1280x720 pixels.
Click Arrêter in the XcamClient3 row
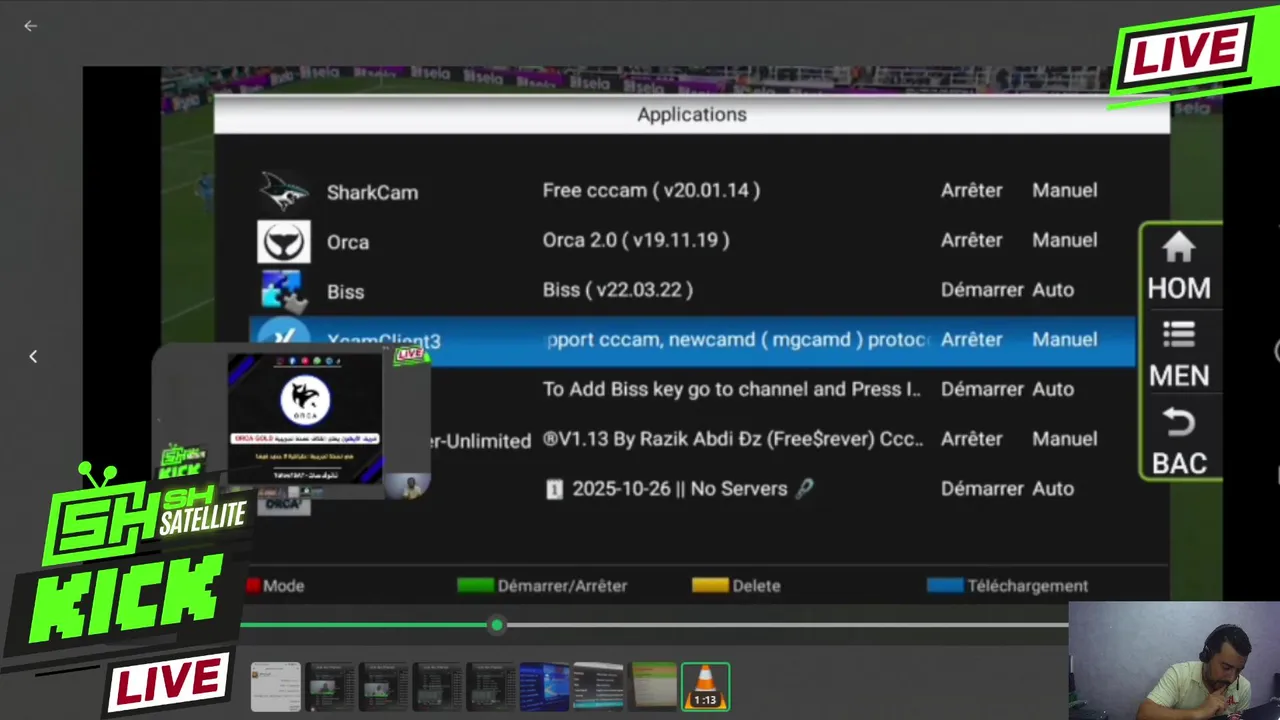[x=971, y=340]
